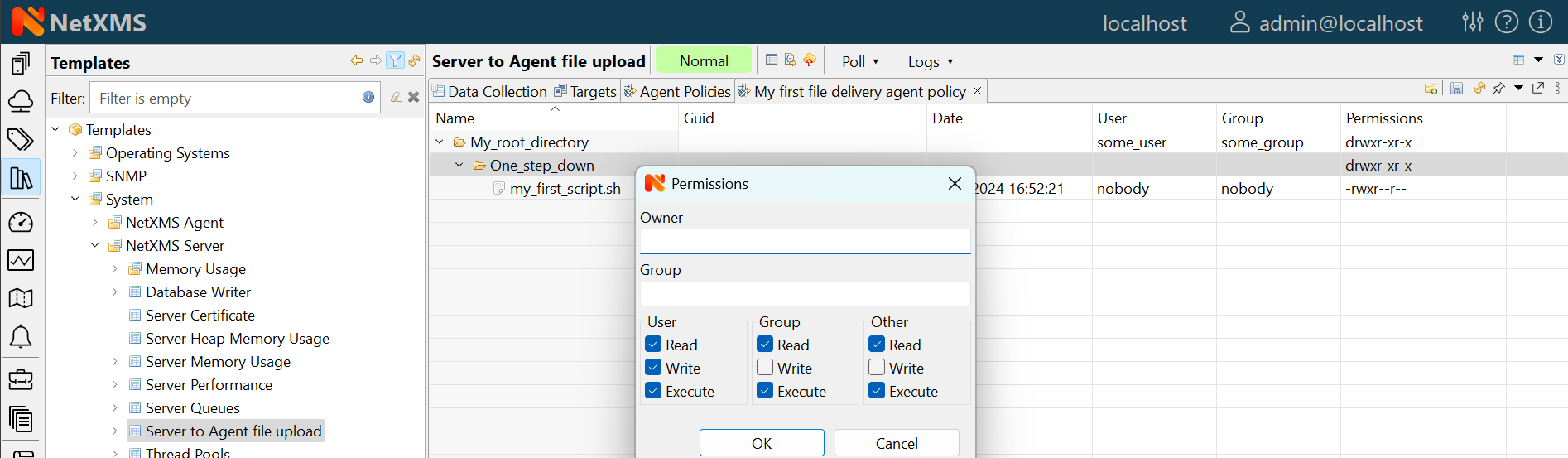Collapse the Templates root node
This screenshot has width=1568, height=458.
click(x=55, y=129)
